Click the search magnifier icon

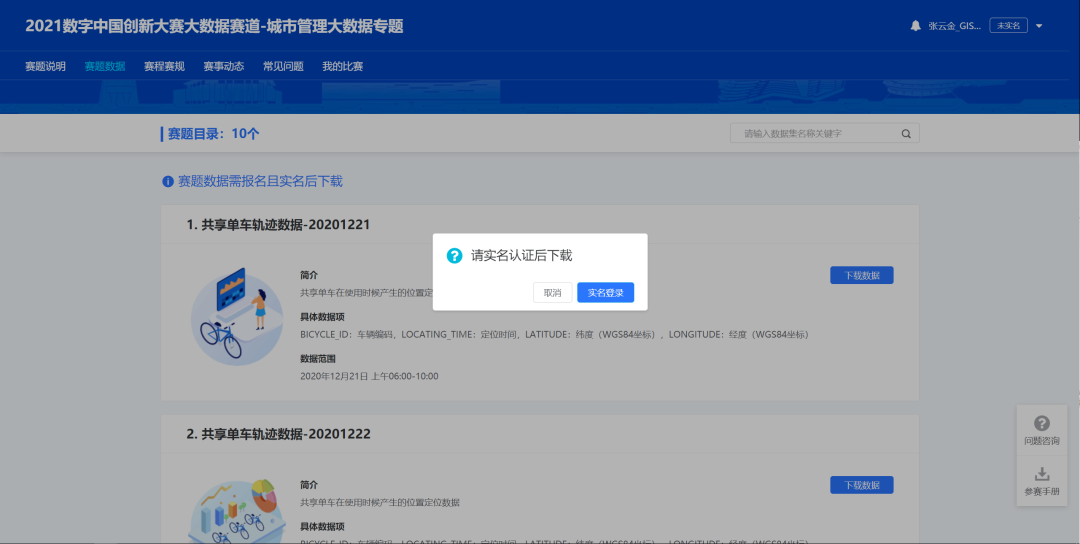pyautogui.click(x=906, y=134)
